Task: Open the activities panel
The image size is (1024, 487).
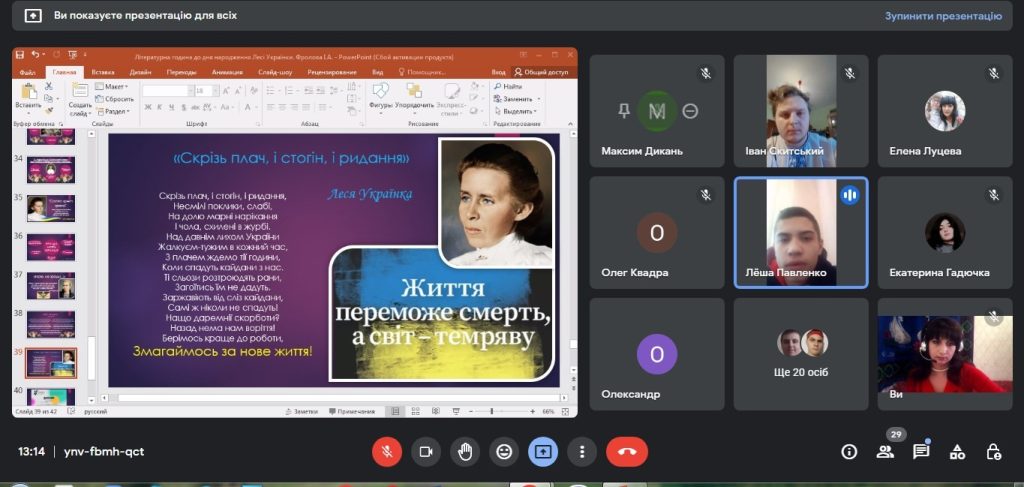Action: click(x=957, y=452)
